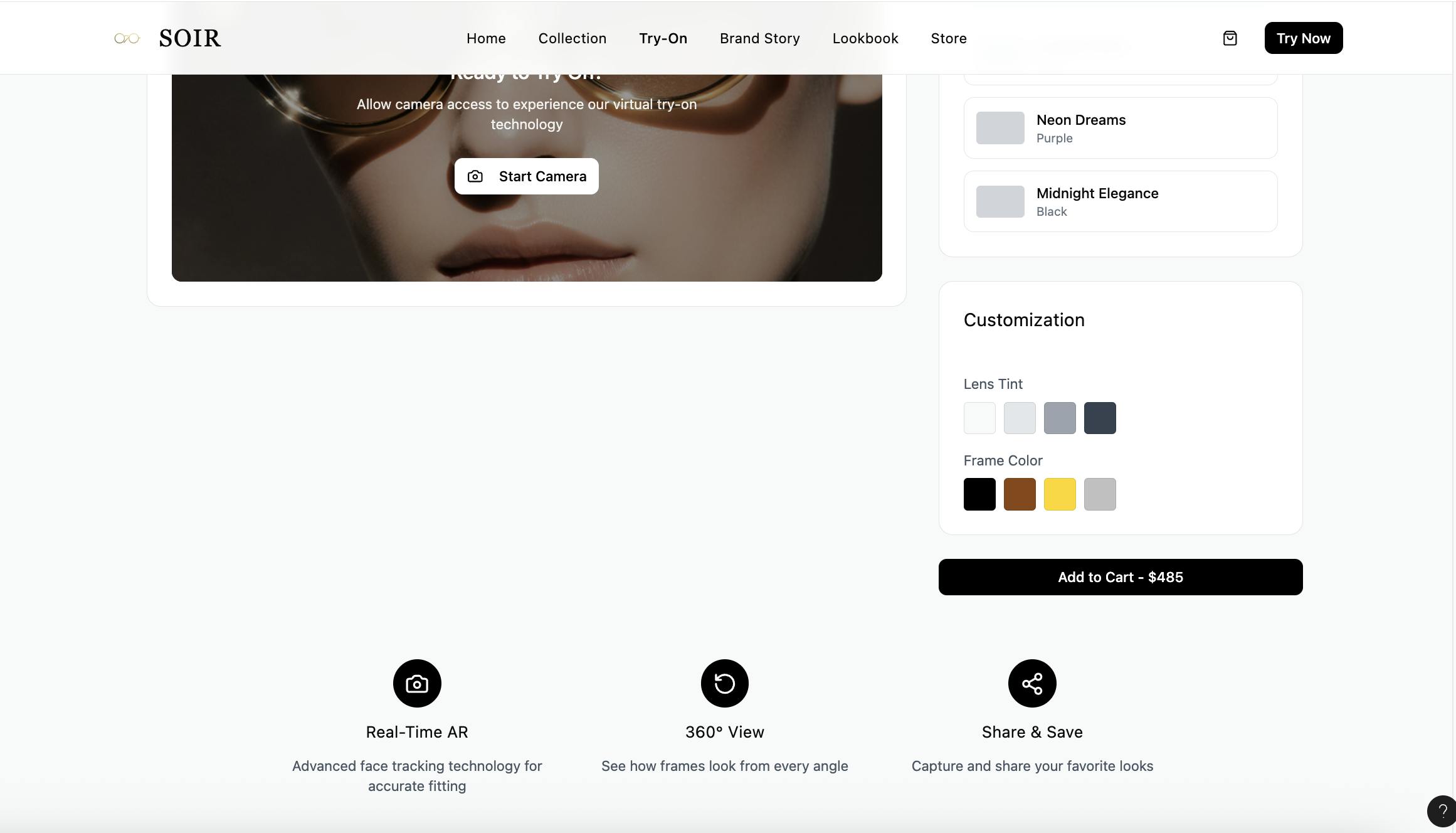
Task: Open the shopping bag cart icon
Action: pyautogui.click(x=1230, y=38)
